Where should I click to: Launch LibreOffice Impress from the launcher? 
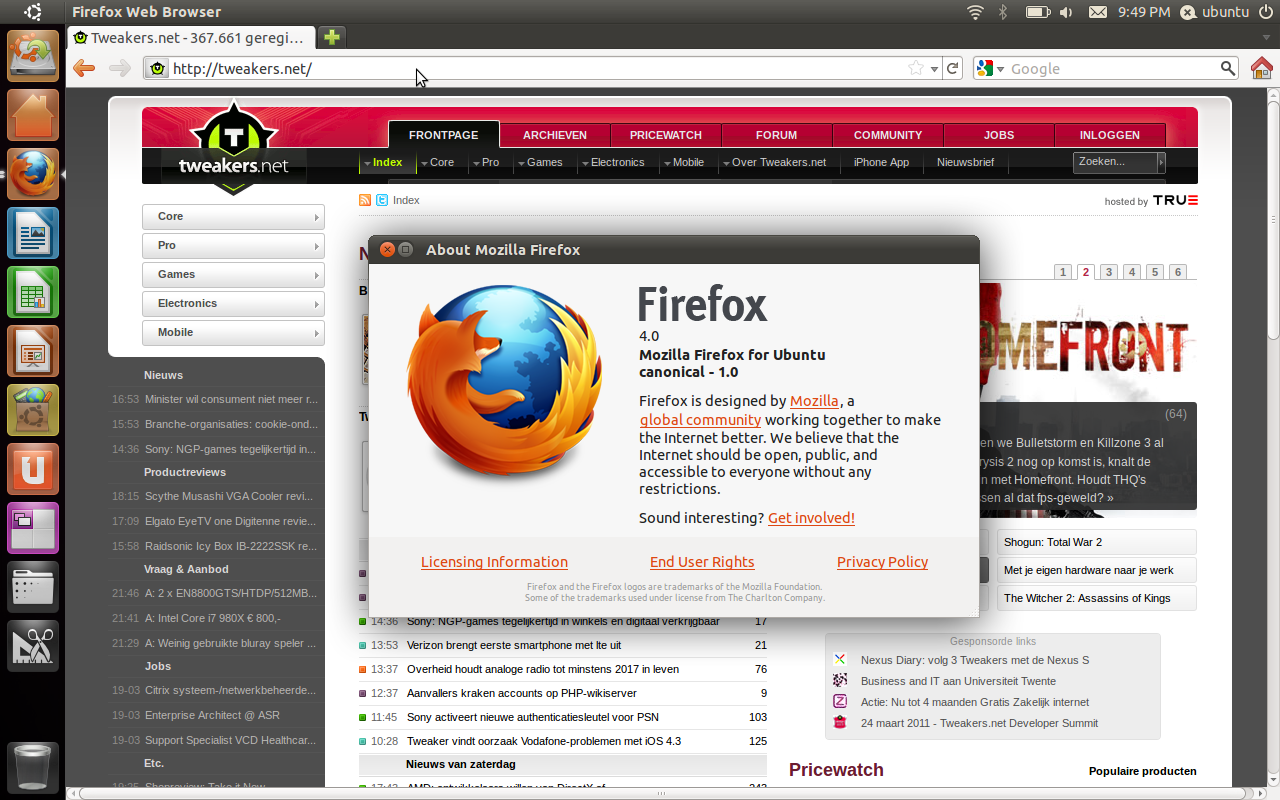pyautogui.click(x=33, y=351)
